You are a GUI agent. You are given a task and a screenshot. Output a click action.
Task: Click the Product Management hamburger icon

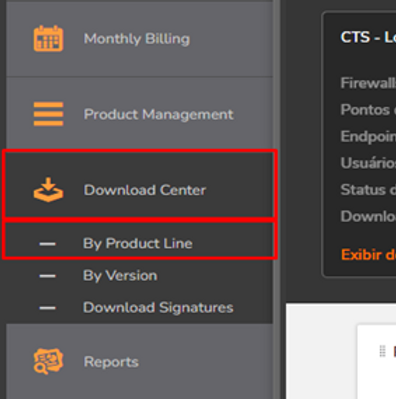pyautogui.click(x=48, y=114)
